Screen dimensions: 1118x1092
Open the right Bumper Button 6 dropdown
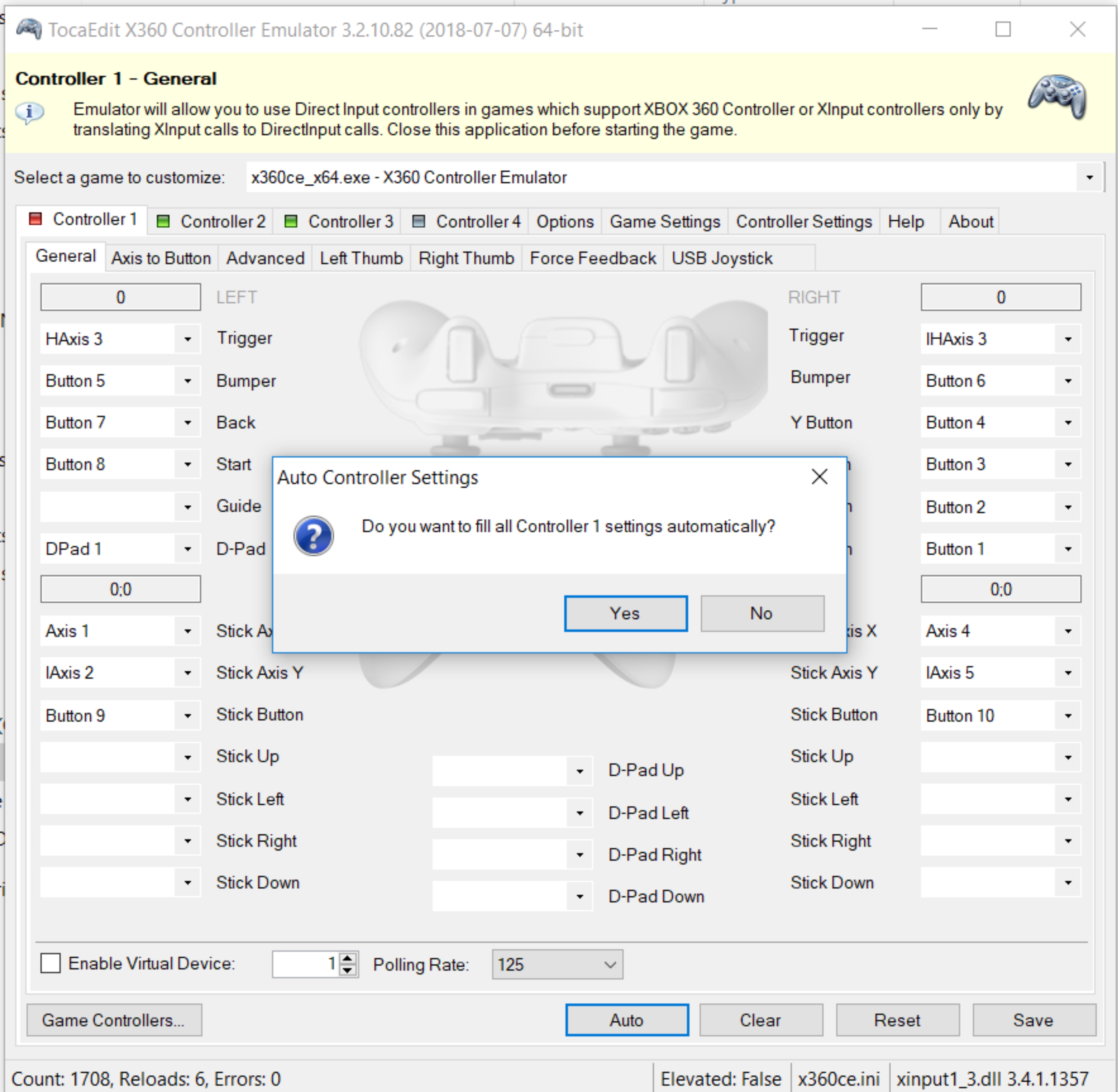click(1068, 380)
